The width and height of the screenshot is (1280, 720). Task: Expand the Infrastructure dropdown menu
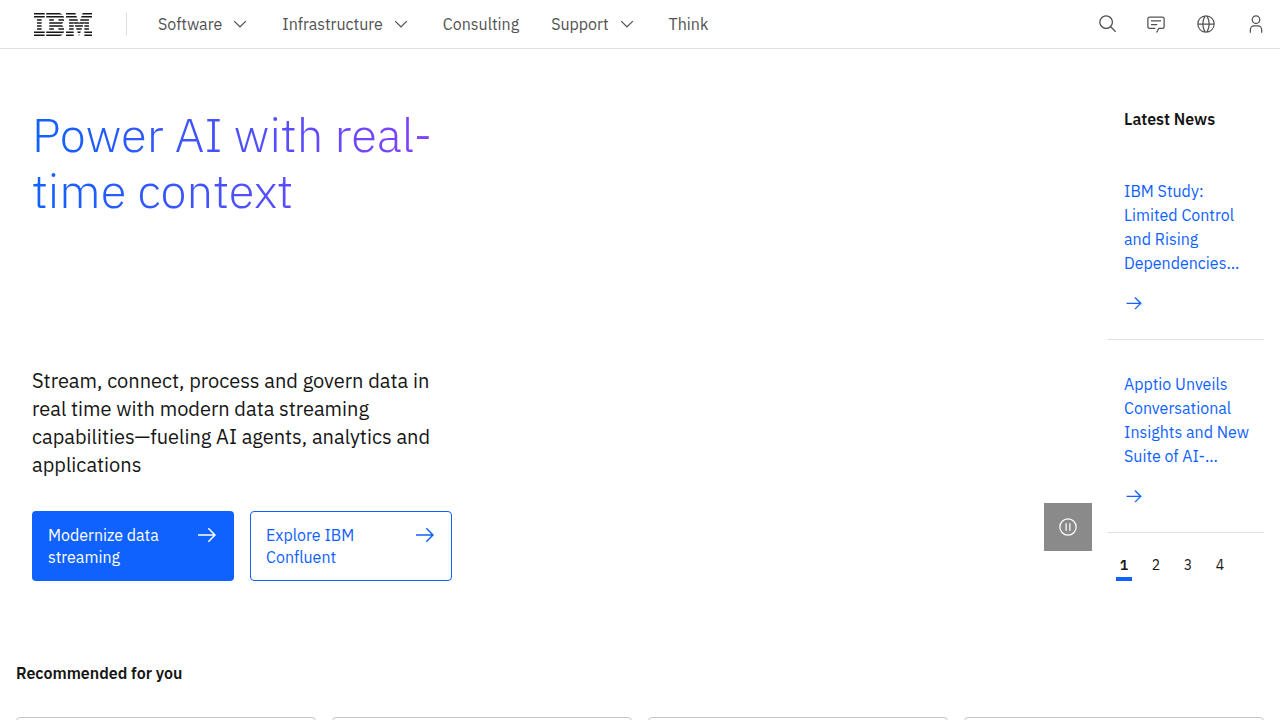coord(345,24)
